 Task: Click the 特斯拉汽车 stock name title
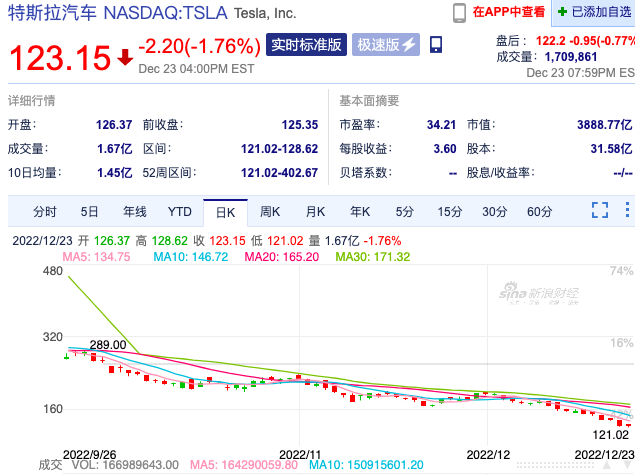coord(48,14)
